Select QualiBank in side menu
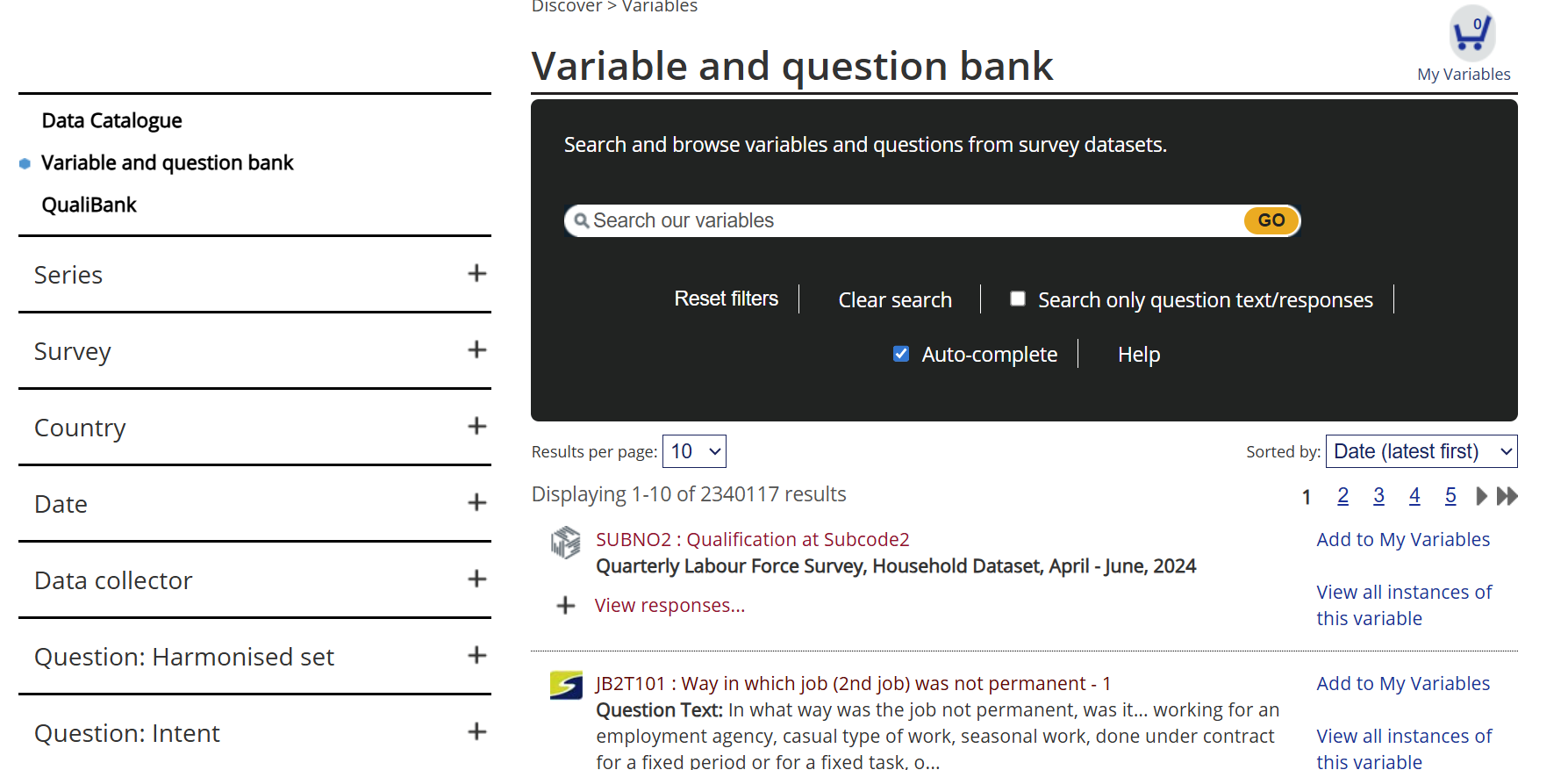Screen dimensions: 1568x770 click(x=89, y=205)
